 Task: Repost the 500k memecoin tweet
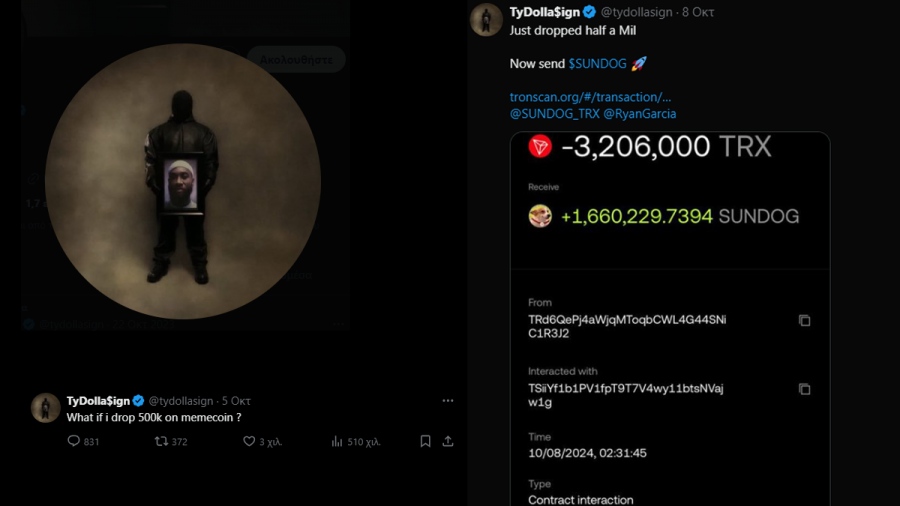coord(161,441)
